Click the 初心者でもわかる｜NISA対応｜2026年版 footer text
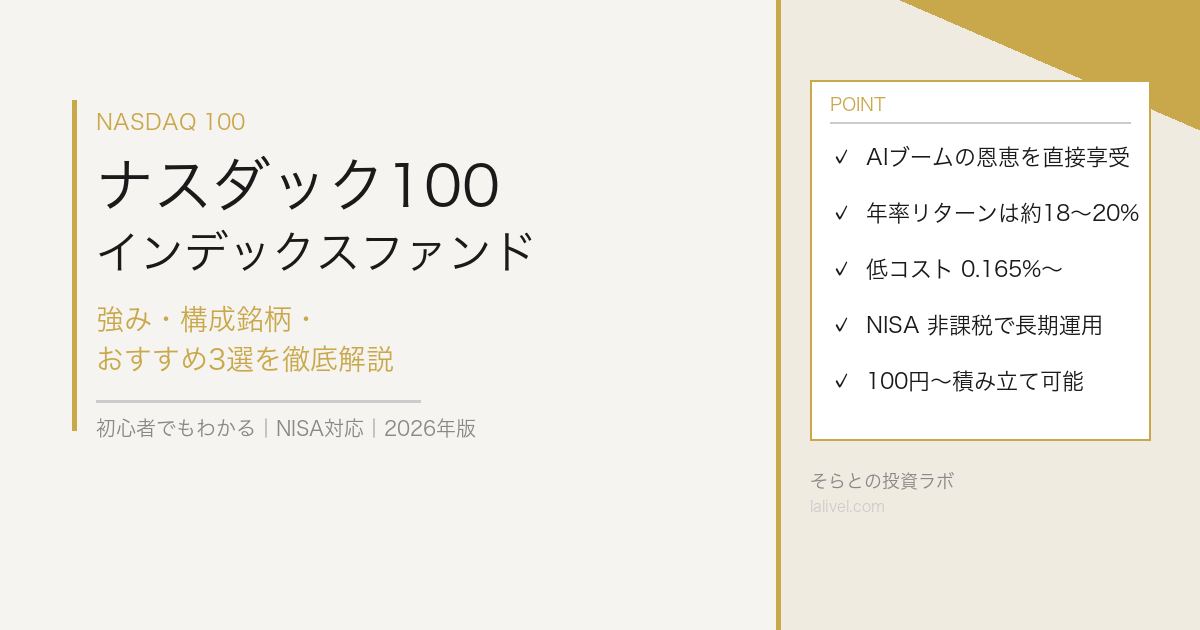This screenshot has width=1200, height=630. click(x=286, y=428)
